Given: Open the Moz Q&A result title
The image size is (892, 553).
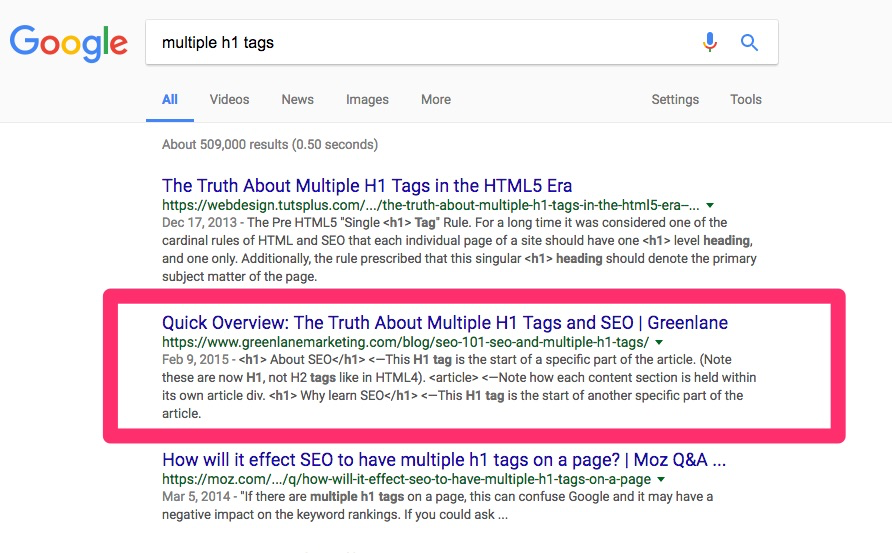Looking at the screenshot, I should point(444,460).
